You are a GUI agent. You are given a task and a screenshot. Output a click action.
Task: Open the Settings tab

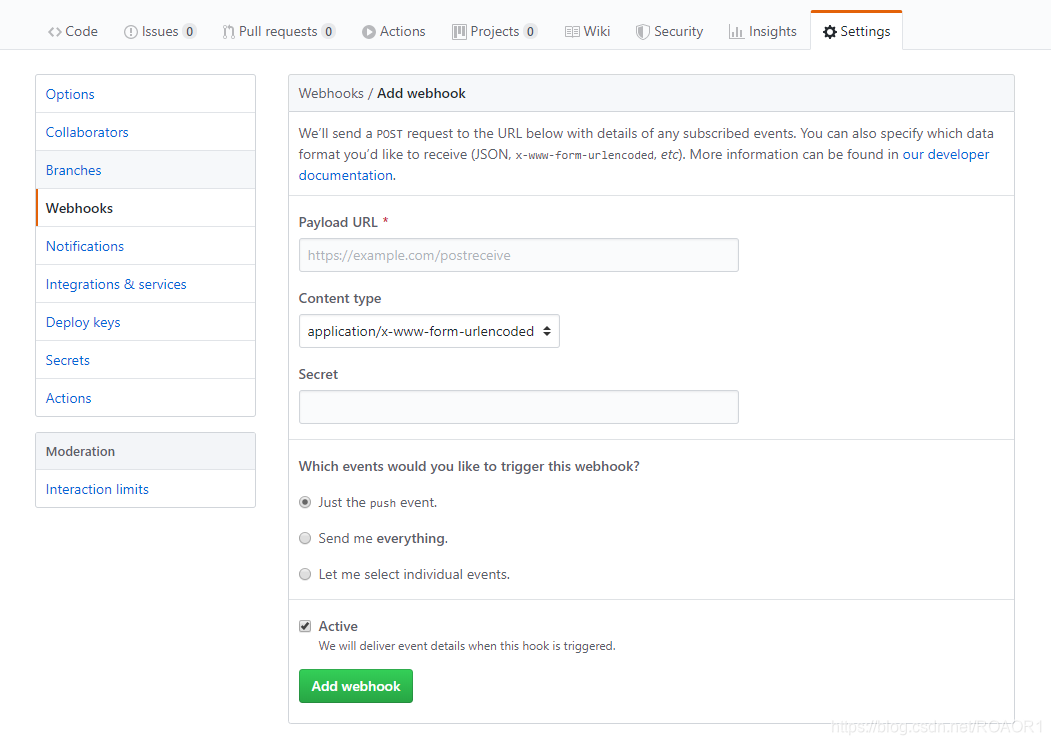click(x=857, y=32)
